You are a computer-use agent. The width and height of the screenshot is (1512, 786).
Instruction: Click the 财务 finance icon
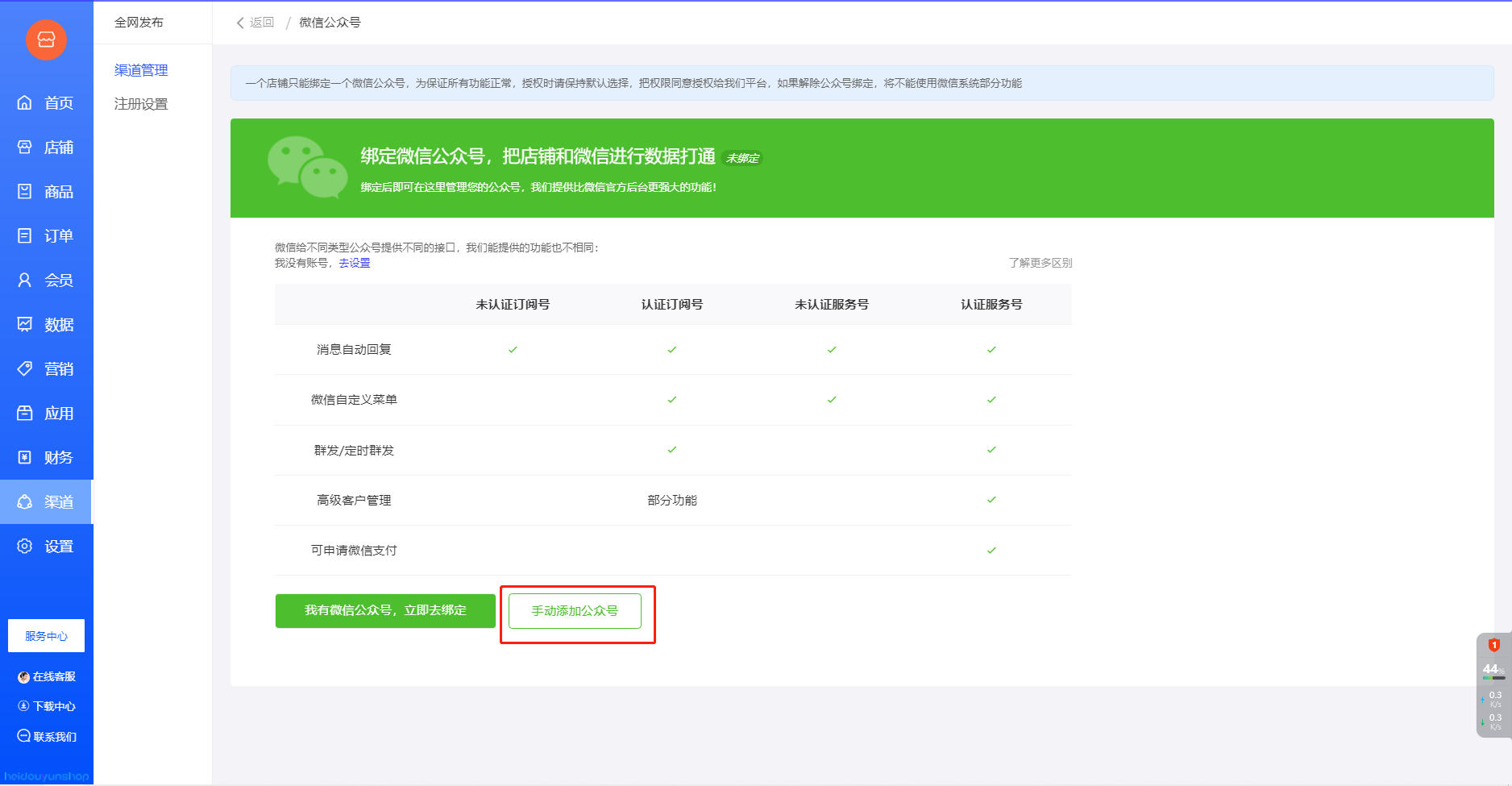(x=25, y=457)
